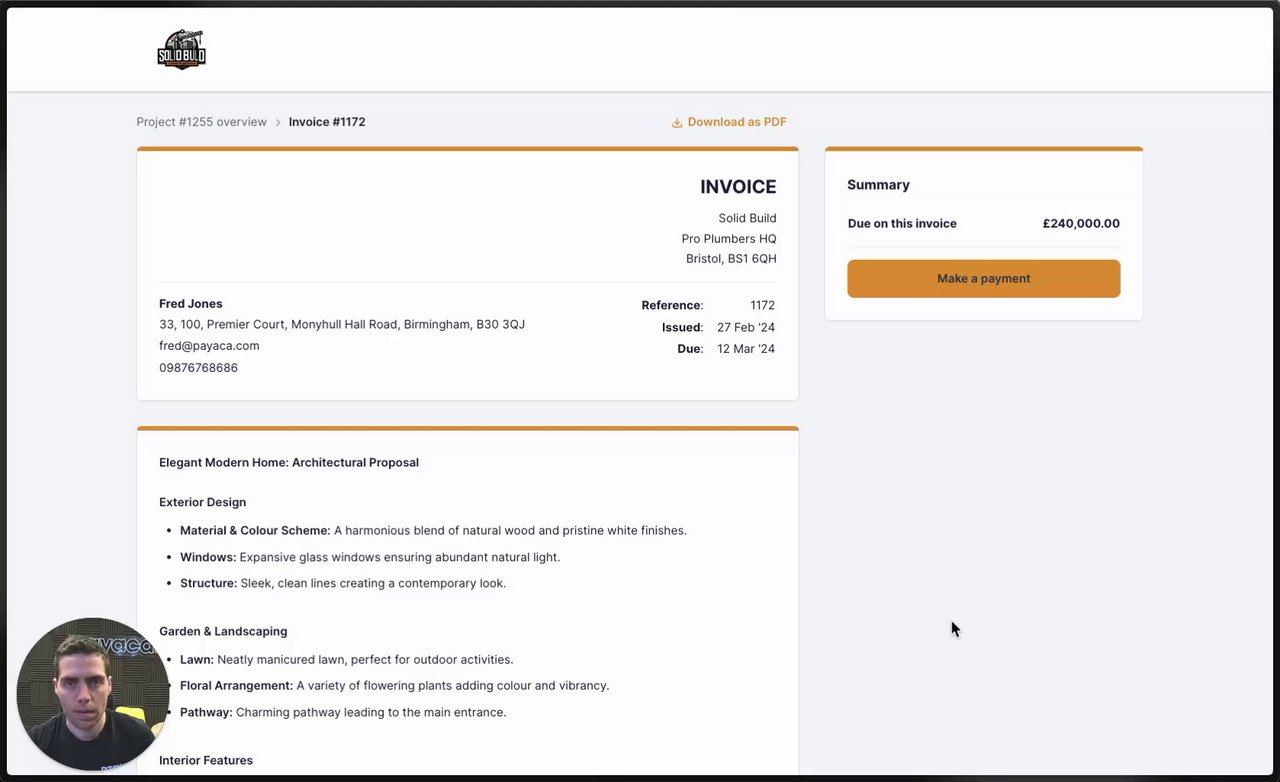Image resolution: width=1280 pixels, height=782 pixels.
Task: Open Project #1255 overview breadcrumb
Action: (x=201, y=122)
